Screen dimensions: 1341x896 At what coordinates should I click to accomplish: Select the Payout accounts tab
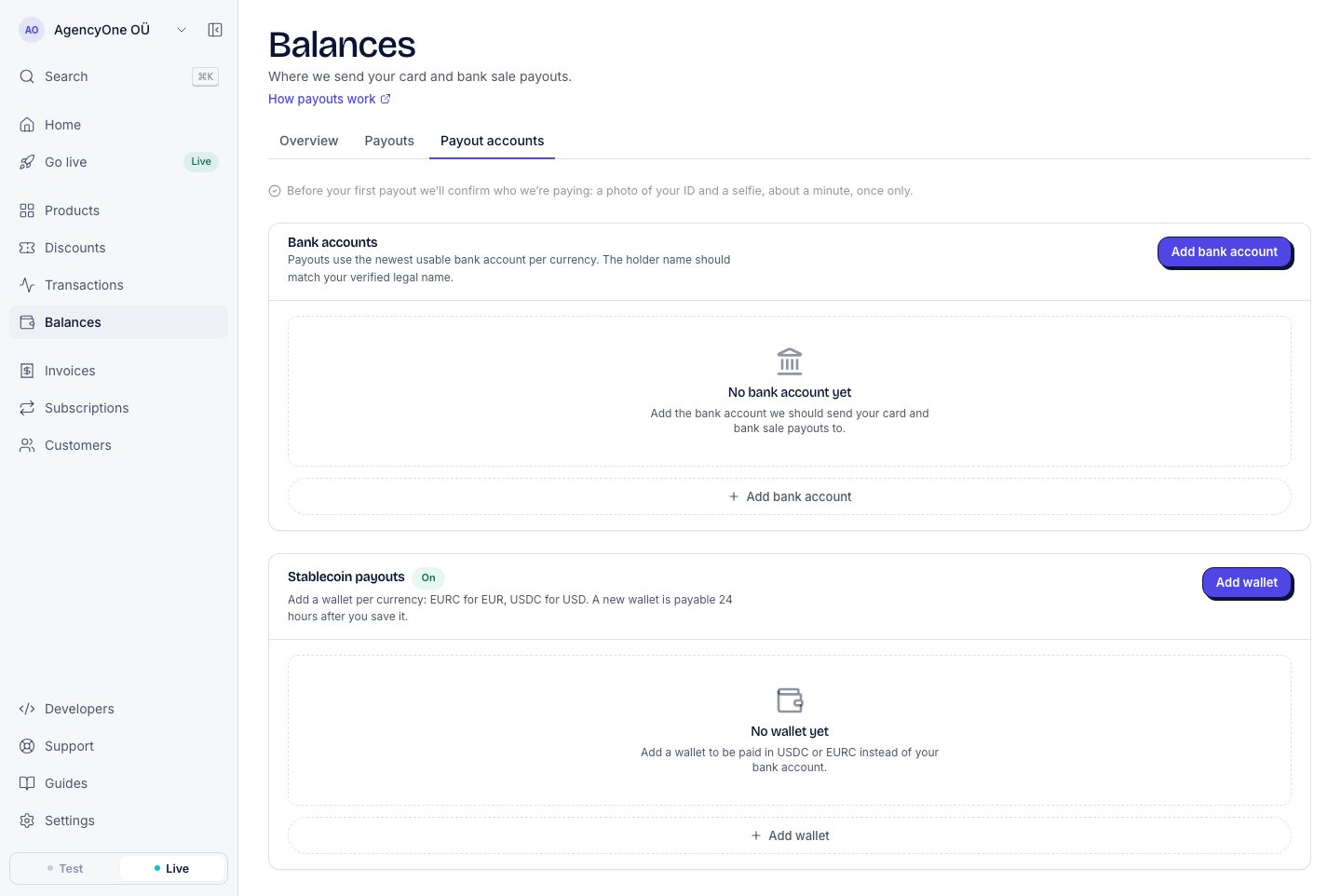point(492,141)
